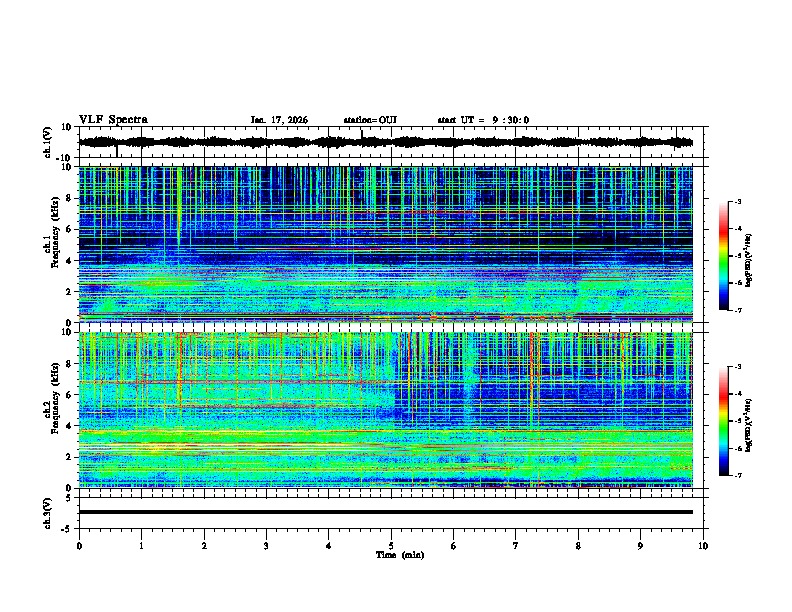Click the "2" kHz tick of ch.1 frequency axis

(70, 291)
